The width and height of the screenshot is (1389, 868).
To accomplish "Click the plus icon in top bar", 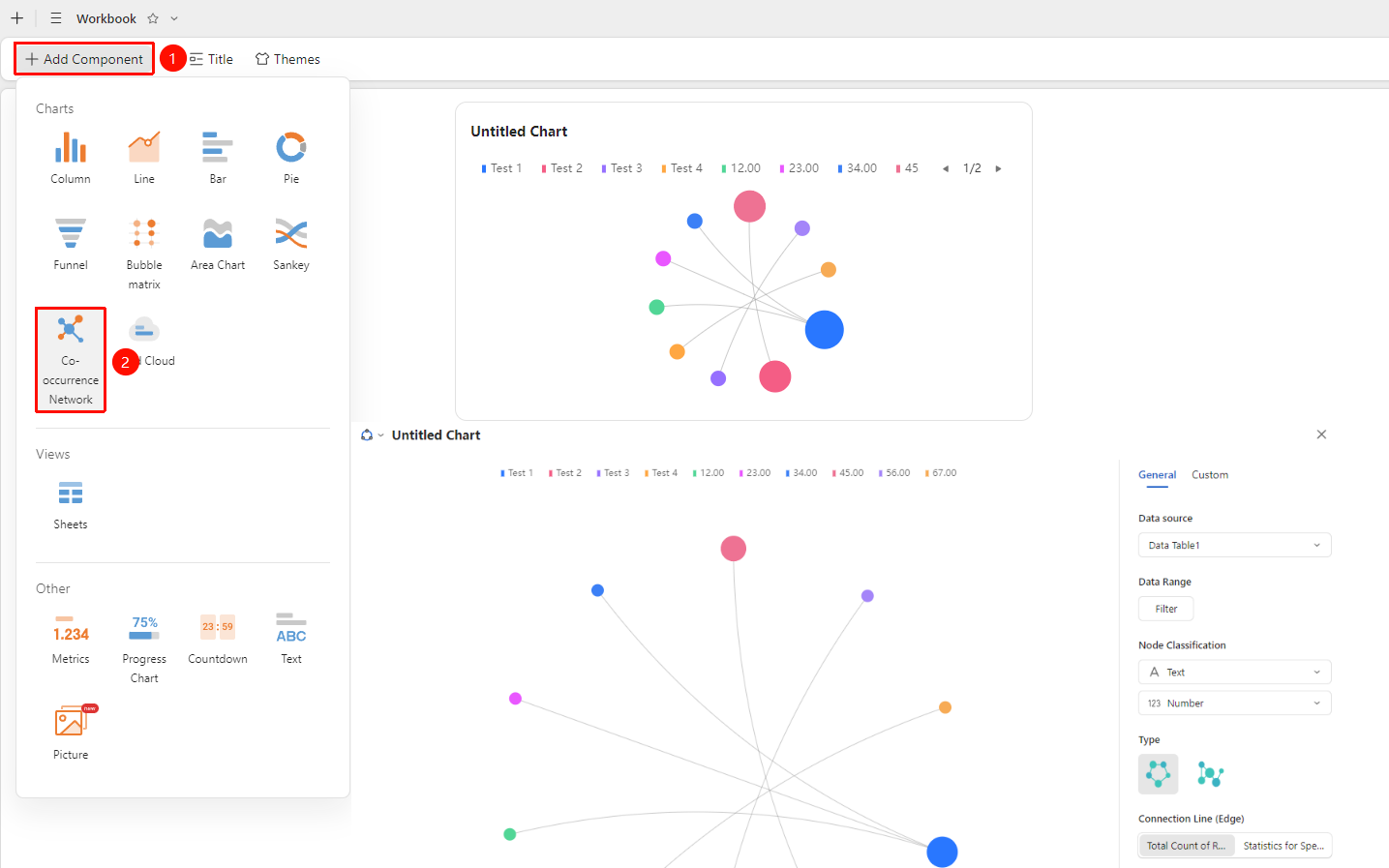I will [16, 18].
